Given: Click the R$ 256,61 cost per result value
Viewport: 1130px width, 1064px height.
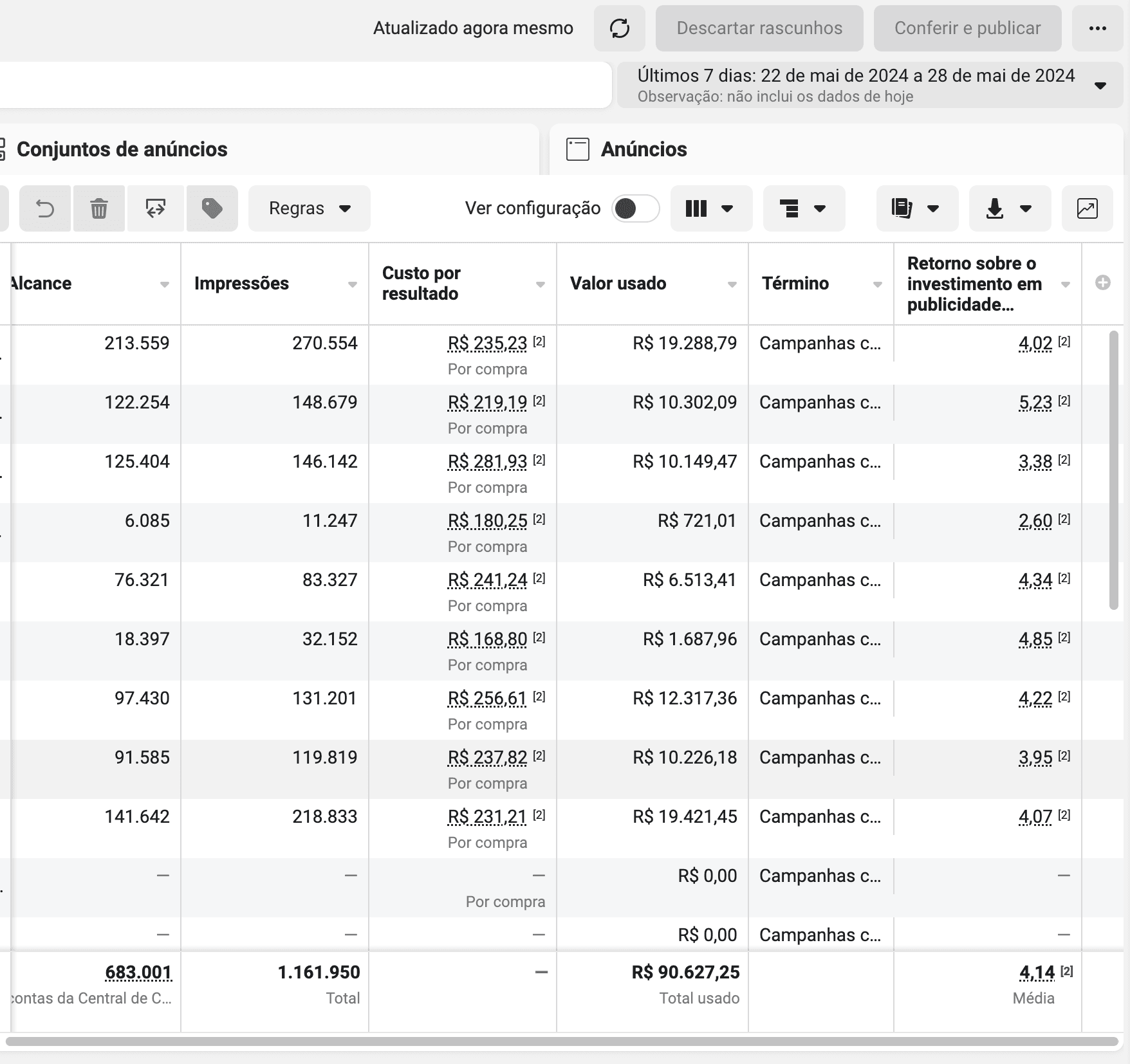Looking at the screenshot, I should pos(487,699).
